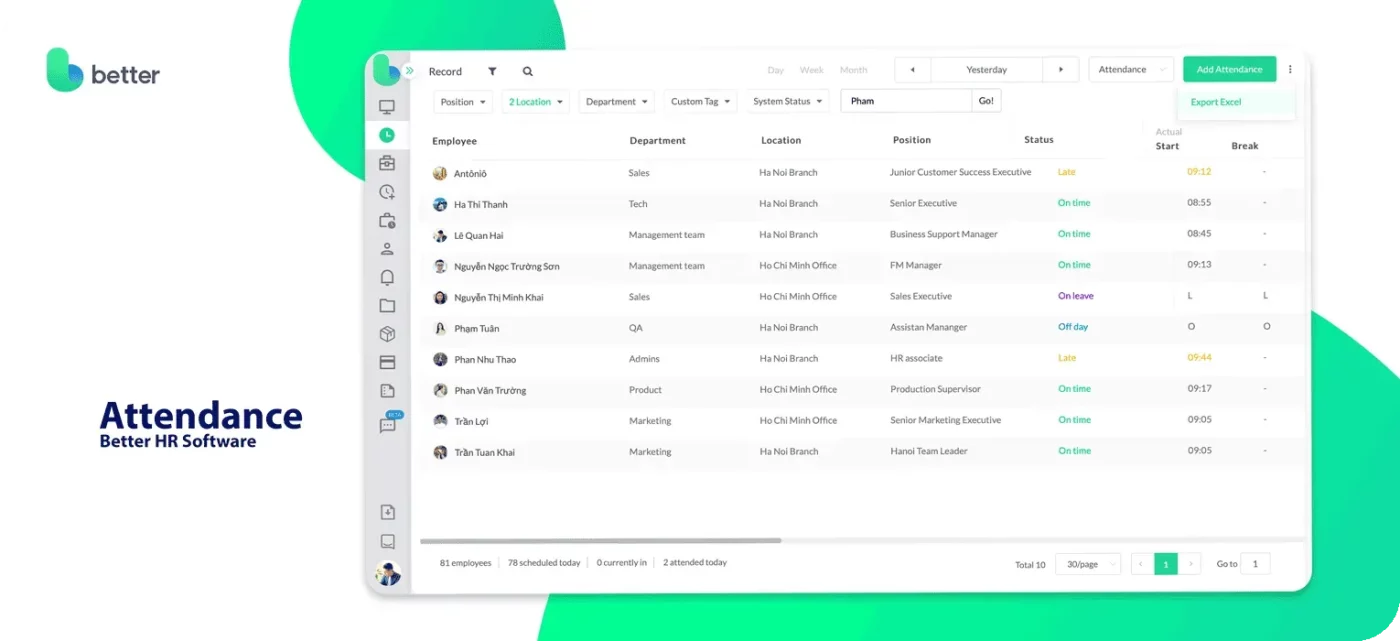Switch to the Week view tab
Screen dimensions: 1400x641
click(x=811, y=70)
